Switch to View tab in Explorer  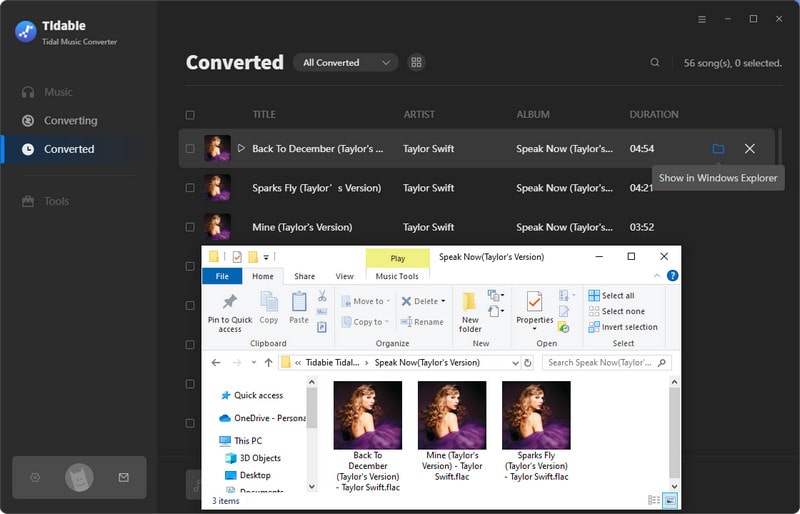coord(344,276)
